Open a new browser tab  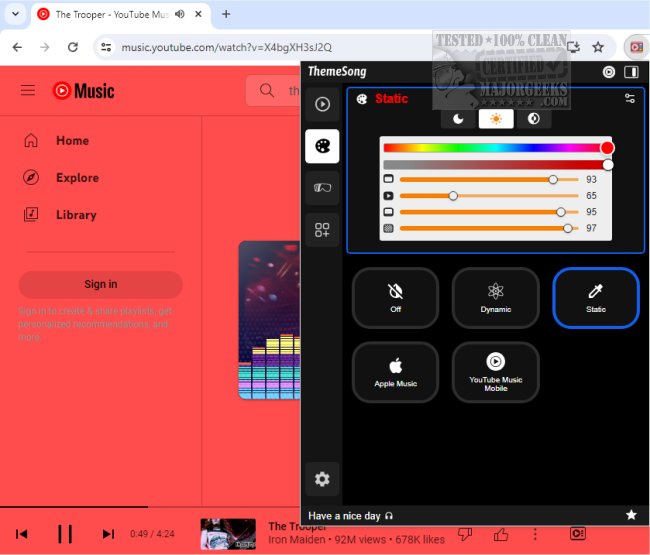[226, 14]
